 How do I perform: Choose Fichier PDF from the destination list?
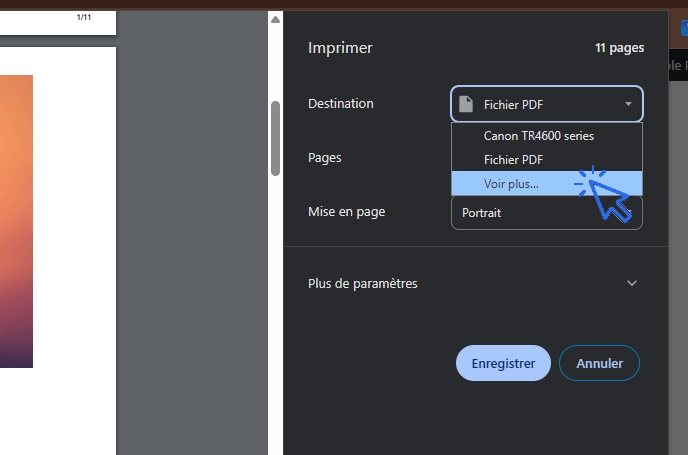tap(513, 159)
